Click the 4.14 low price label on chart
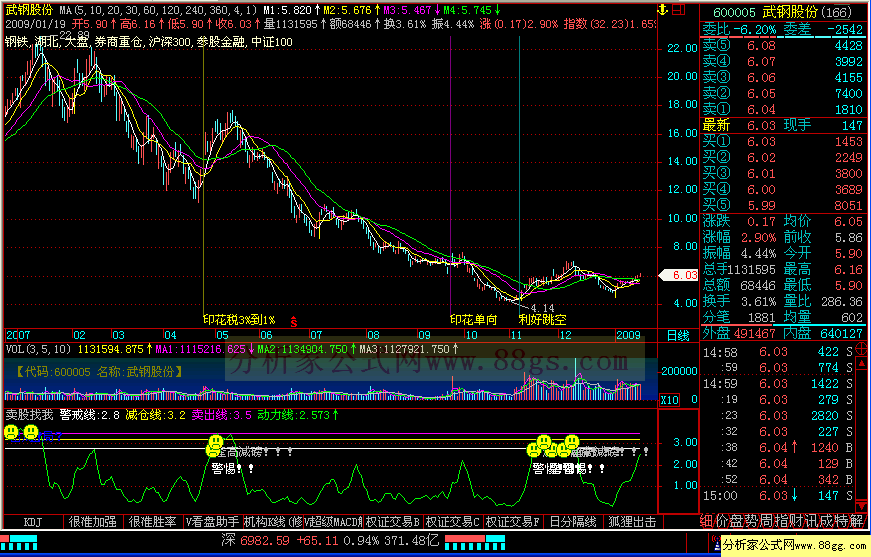 click(542, 308)
